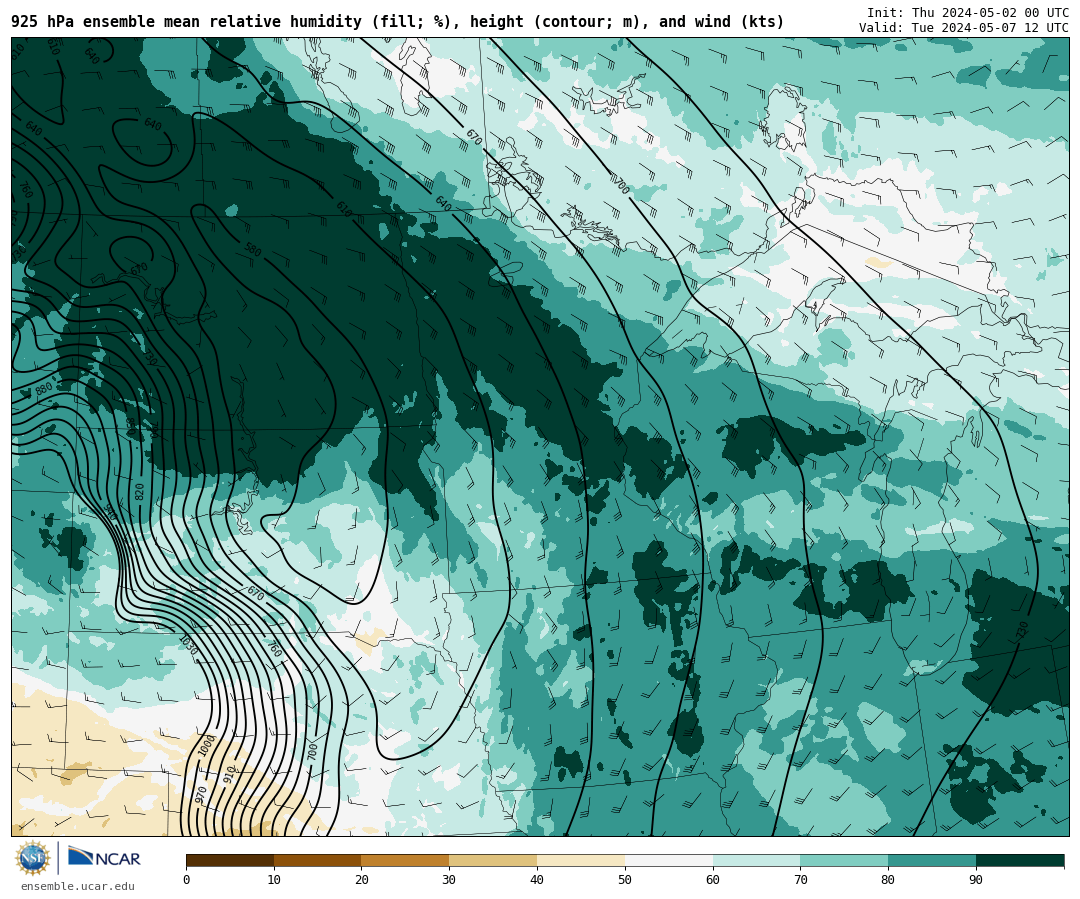The height and width of the screenshot is (899, 1080).
Task: Click the 580 height contour label
Action: [253, 249]
